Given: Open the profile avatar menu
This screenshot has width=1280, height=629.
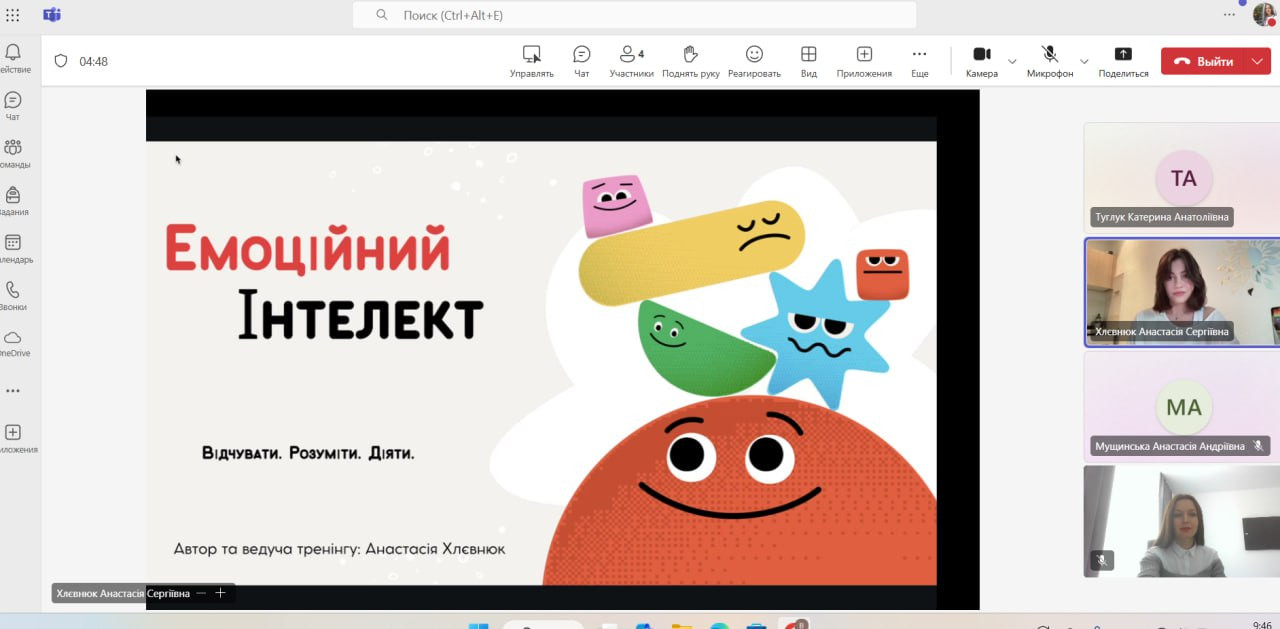Looking at the screenshot, I should tap(1264, 14).
